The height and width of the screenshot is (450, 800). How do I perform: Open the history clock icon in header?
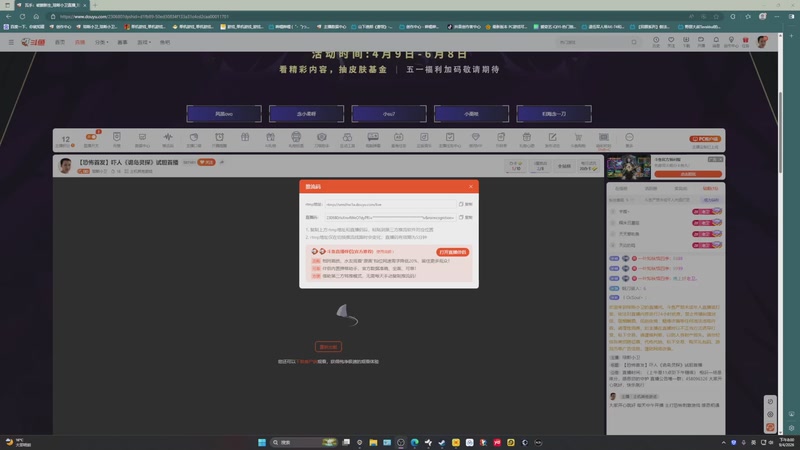656,42
